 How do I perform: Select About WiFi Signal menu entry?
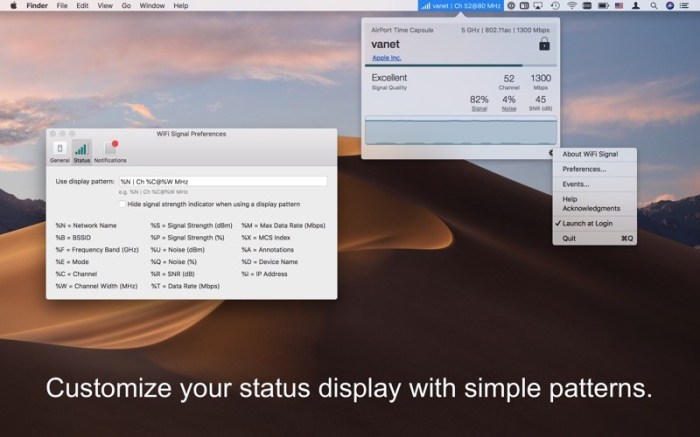[590, 154]
